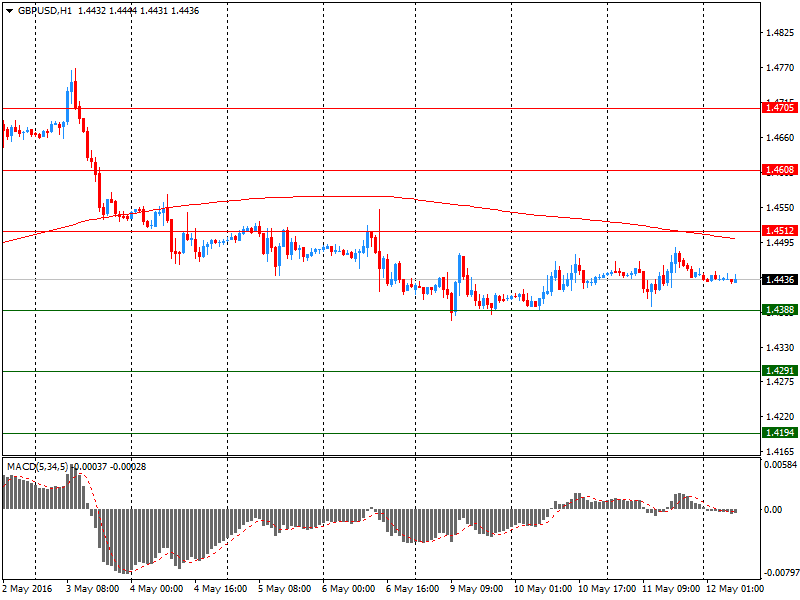Select the 1.4770 price scale value
The width and height of the screenshot is (800, 600).
(780, 68)
